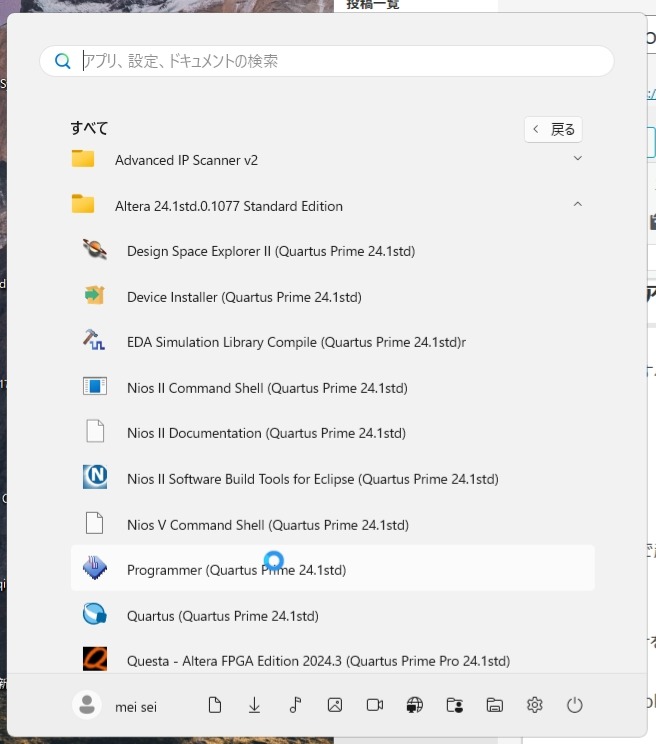Select Programmer (Quartus Prime 24.1std) text
This screenshot has height=744, width=656.
coord(236,570)
